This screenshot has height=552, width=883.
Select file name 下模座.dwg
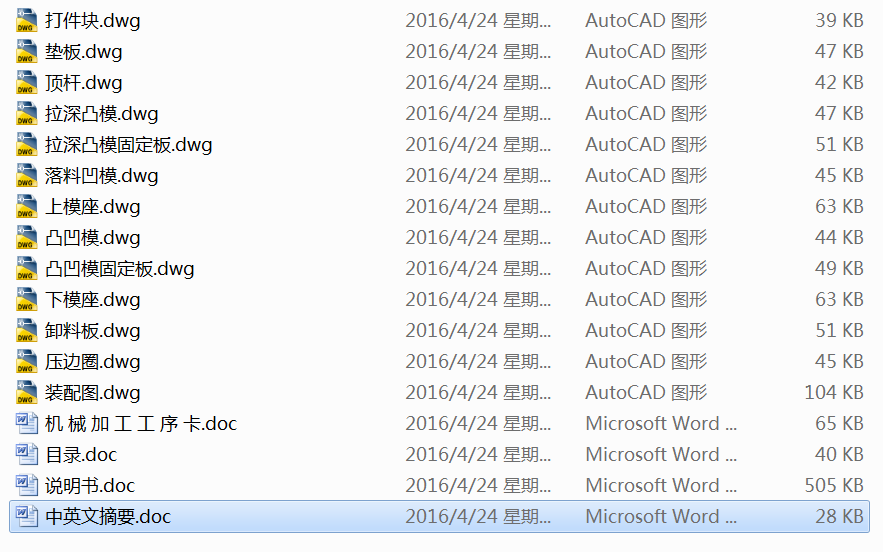click(x=92, y=300)
